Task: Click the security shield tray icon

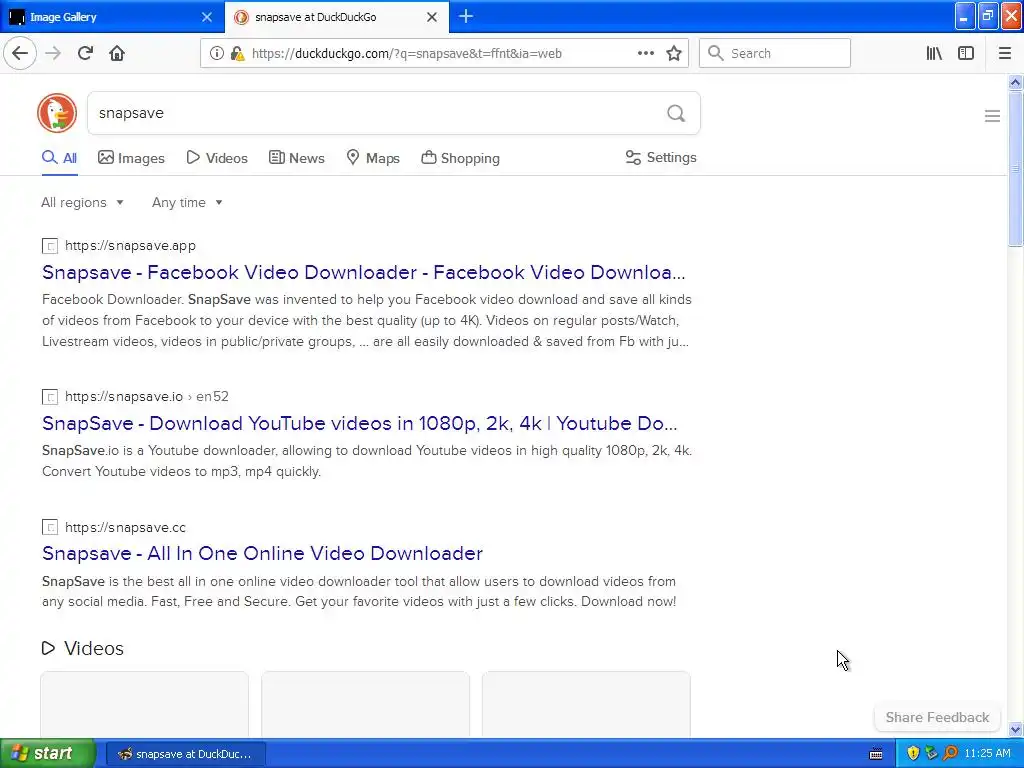Action: (x=913, y=753)
